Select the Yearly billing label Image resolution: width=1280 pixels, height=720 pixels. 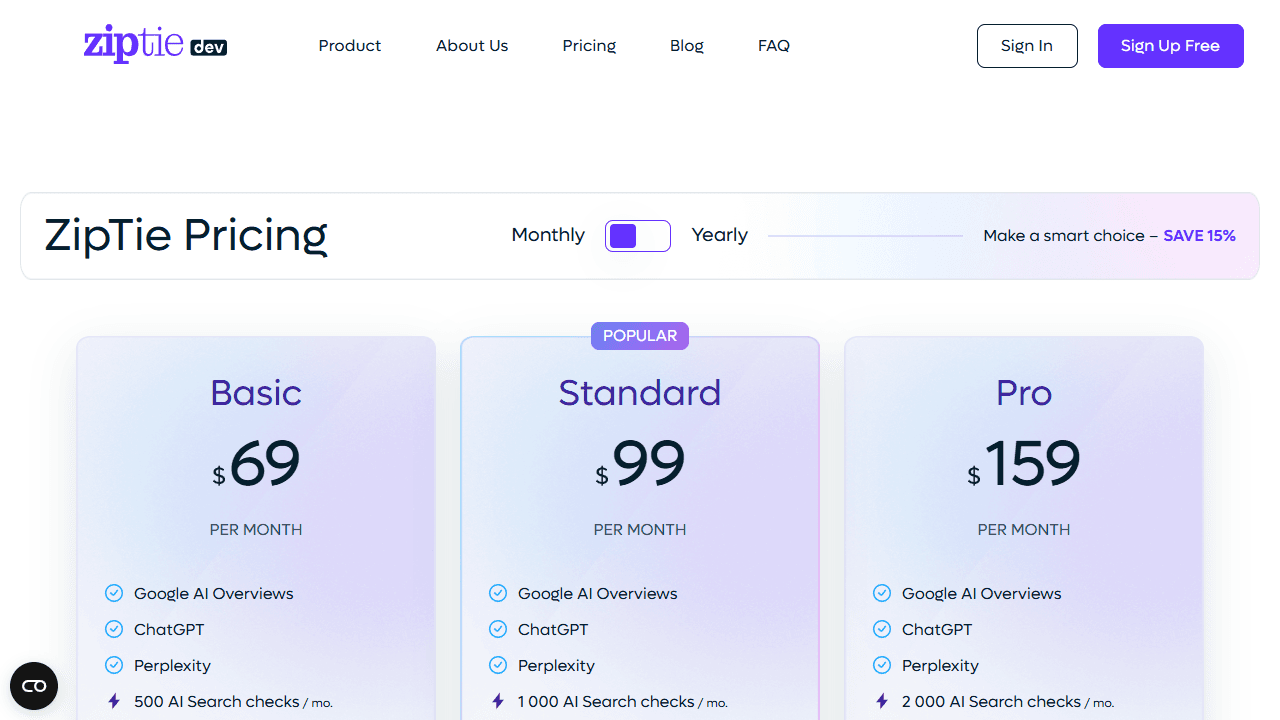[720, 235]
